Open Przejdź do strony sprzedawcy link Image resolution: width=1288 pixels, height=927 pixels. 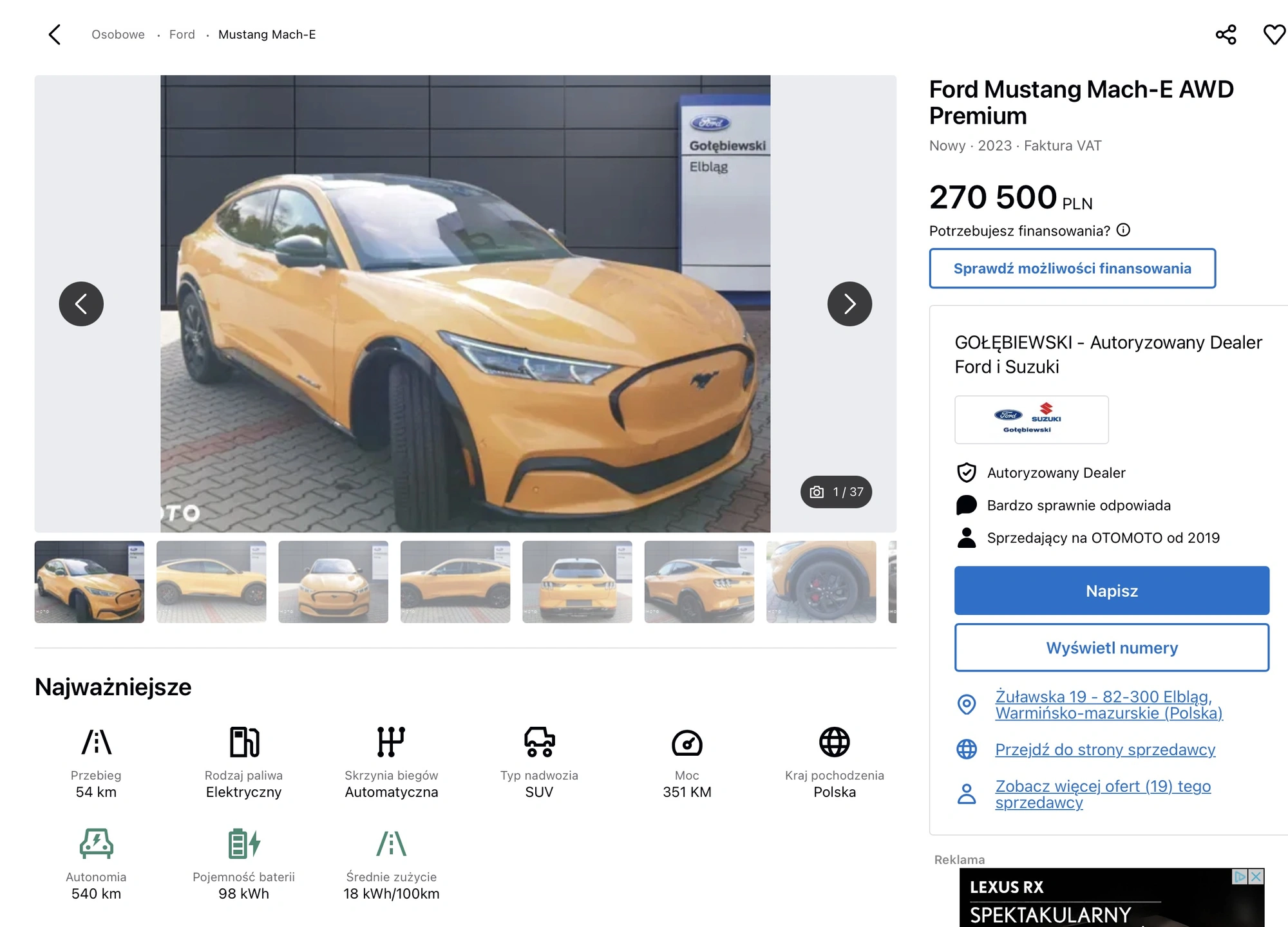point(1105,749)
